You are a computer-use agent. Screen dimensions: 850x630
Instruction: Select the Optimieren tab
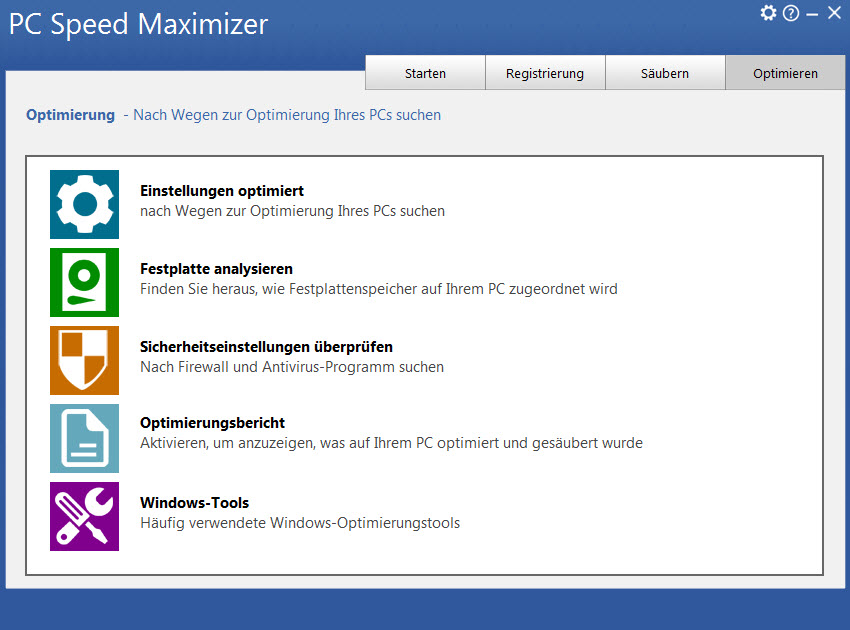pos(785,73)
